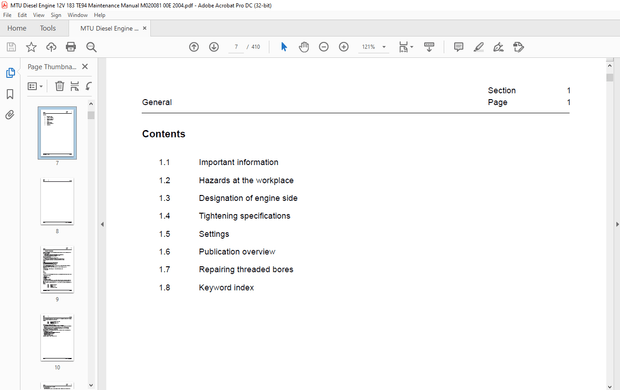Click the Save file icon
Image resolution: width=620 pixels, height=390 pixels.
pyautogui.click(x=11, y=47)
